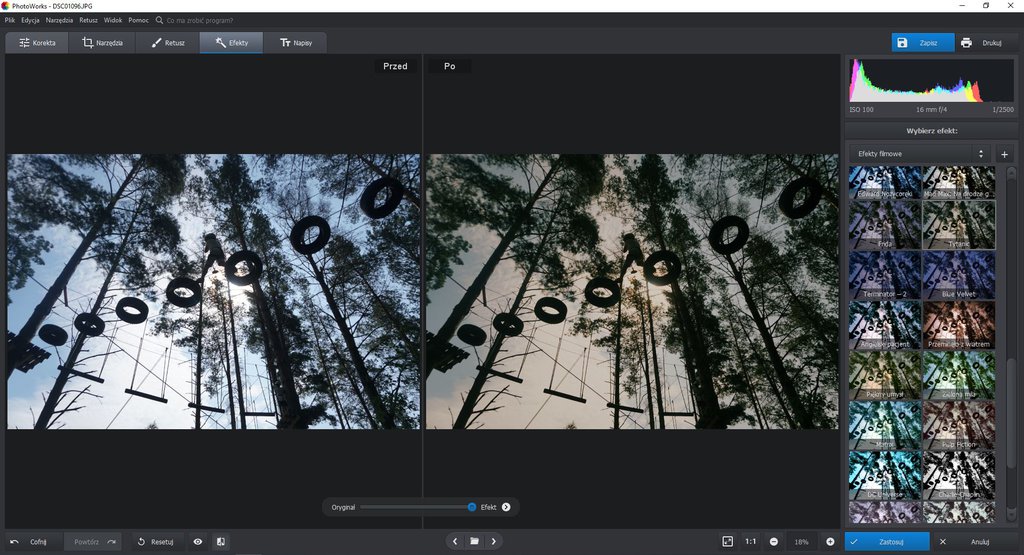Go to previous photo arrow
Viewport: 1024px width, 555px height.
point(455,541)
